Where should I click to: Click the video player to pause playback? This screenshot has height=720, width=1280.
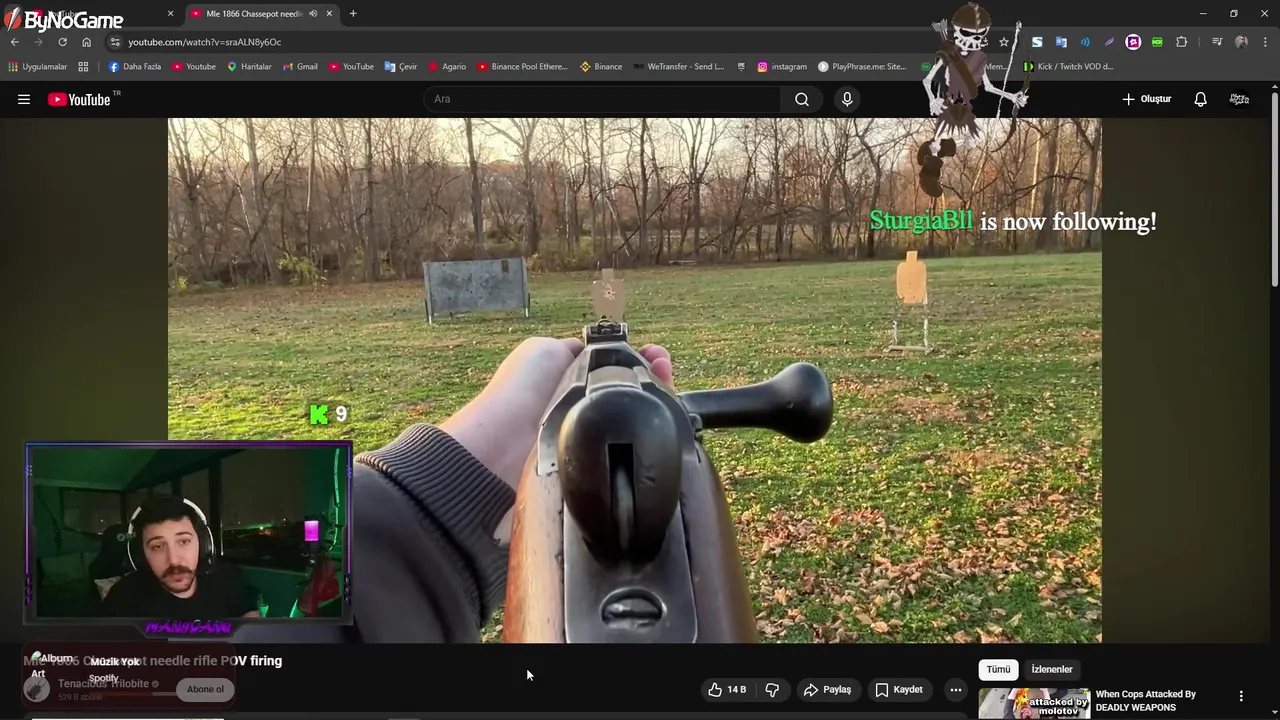(634, 380)
